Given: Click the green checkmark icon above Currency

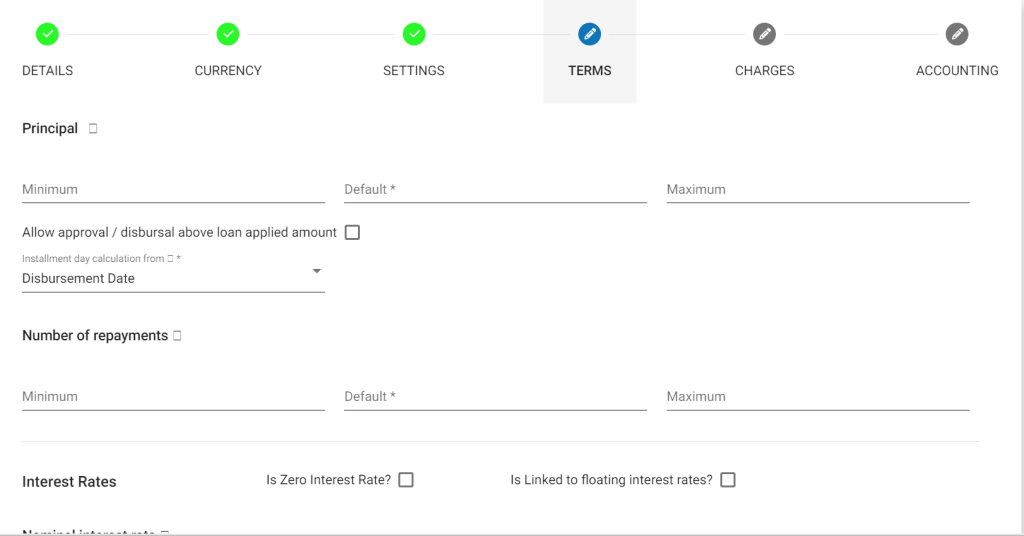Looking at the screenshot, I should pyautogui.click(x=228, y=34).
